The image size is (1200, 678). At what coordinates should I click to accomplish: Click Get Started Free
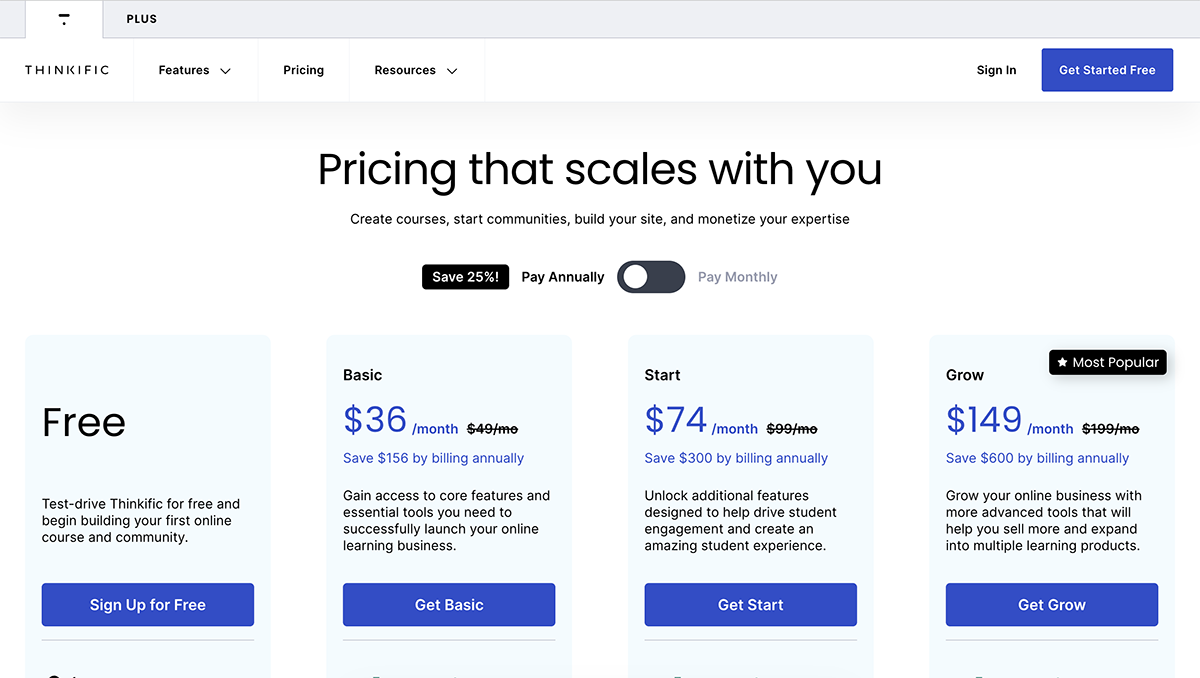coord(1107,70)
